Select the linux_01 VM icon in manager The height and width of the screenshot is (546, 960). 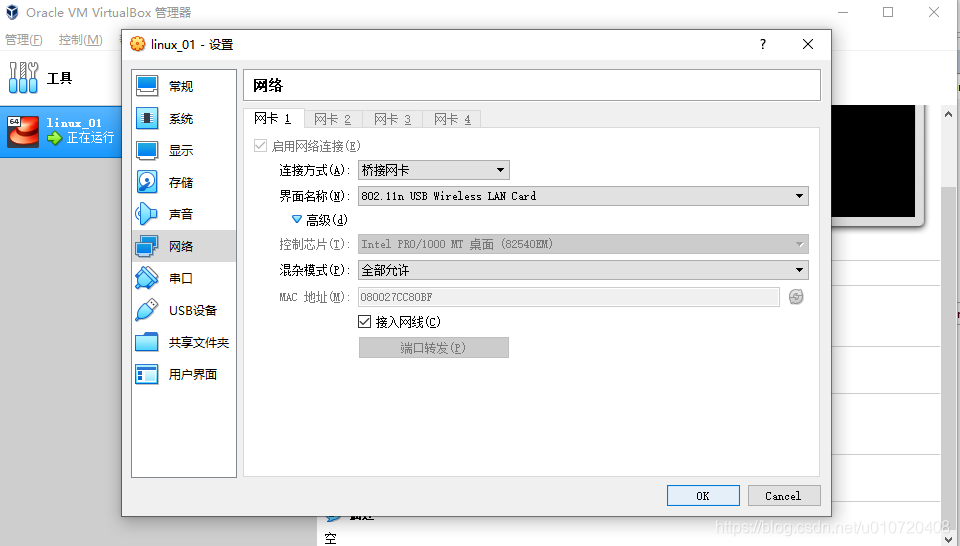tap(23, 131)
